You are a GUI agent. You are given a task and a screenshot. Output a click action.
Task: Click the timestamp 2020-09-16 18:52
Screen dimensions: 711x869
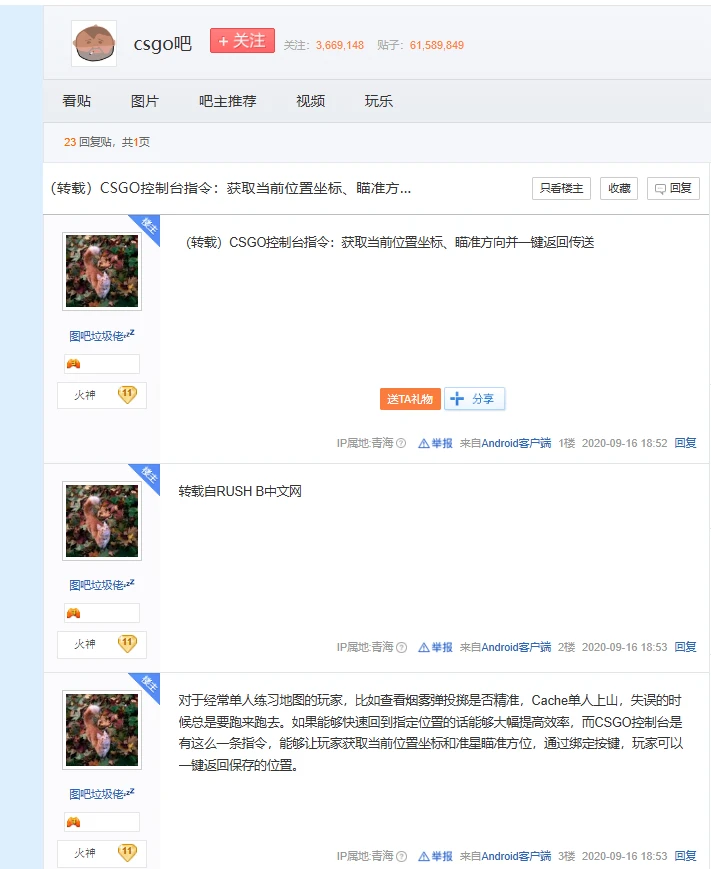(625, 443)
